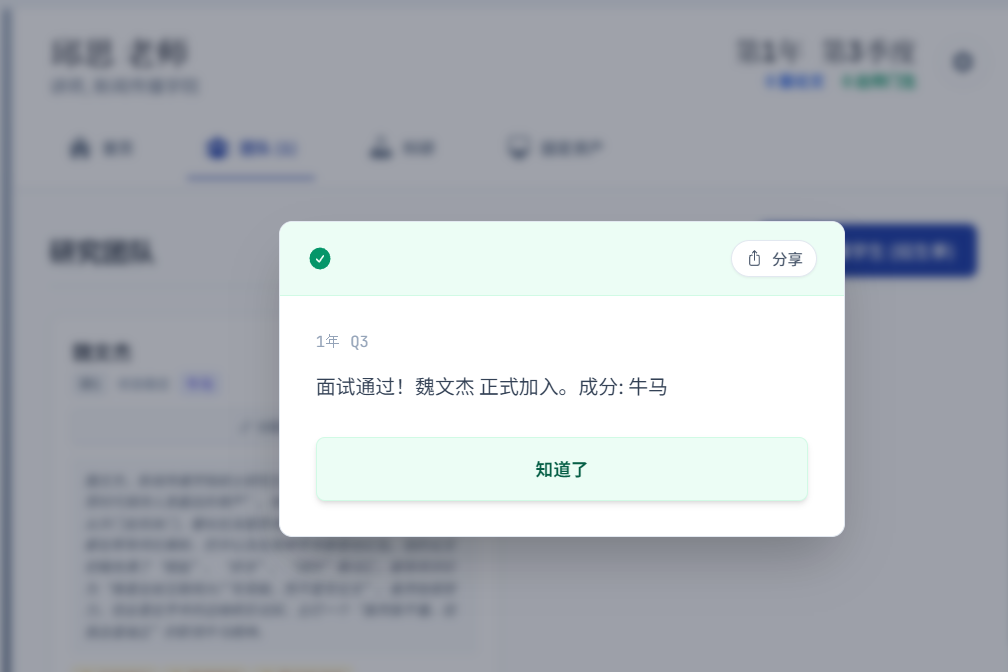This screenshot has width=1008, height=672.
Task: Click the monitor icon on the rightmost tab
Action: pos(519,147)
